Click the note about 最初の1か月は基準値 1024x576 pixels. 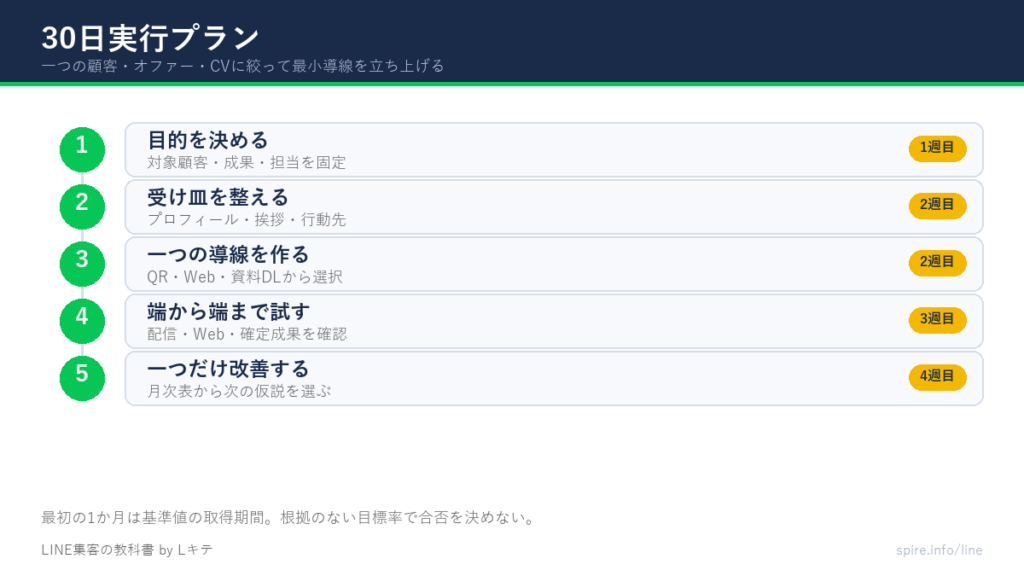pyautogui.click(x=289, y=518)
